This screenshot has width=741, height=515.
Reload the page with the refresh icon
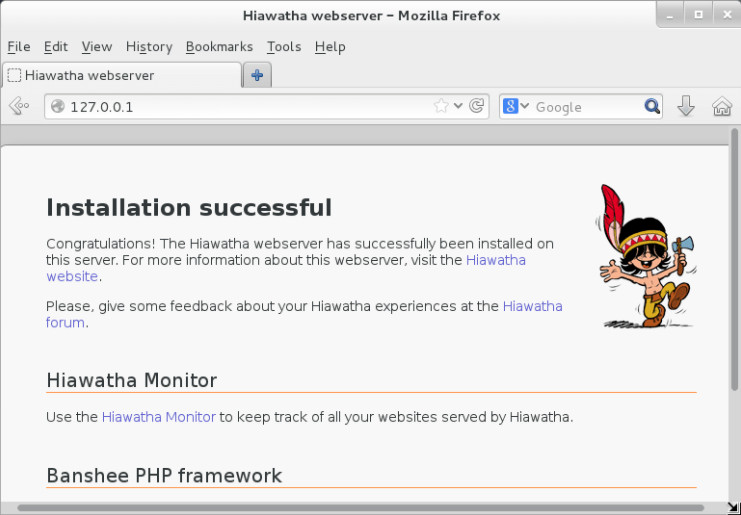[x=476, y=106]
